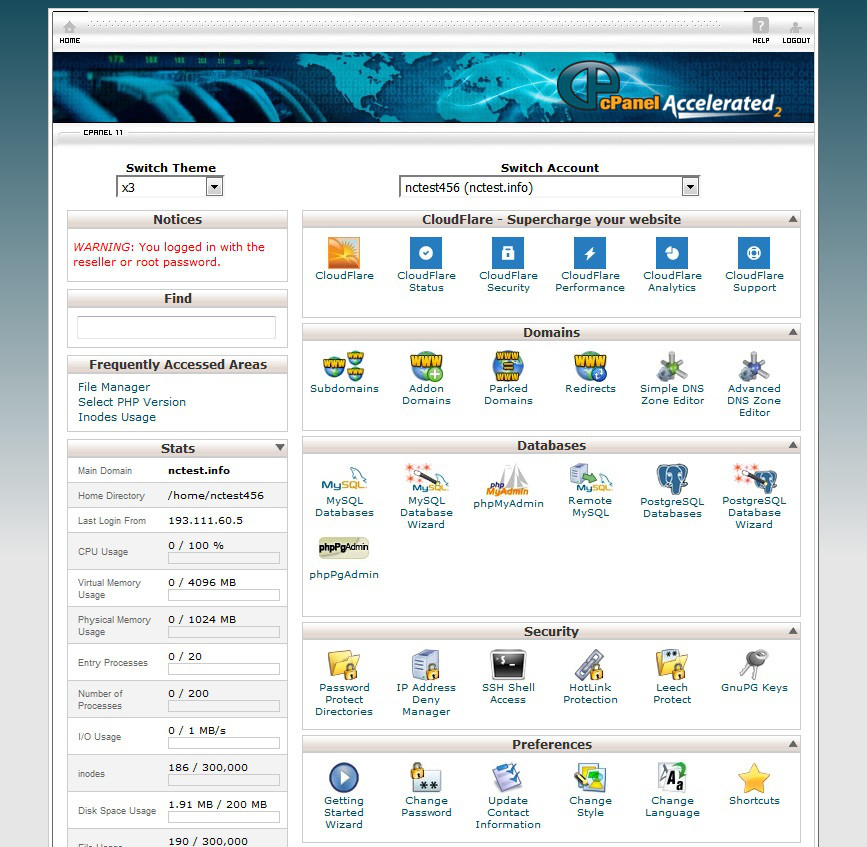
Task: Open the Shortcuts star icon
Action: point(754,778)
